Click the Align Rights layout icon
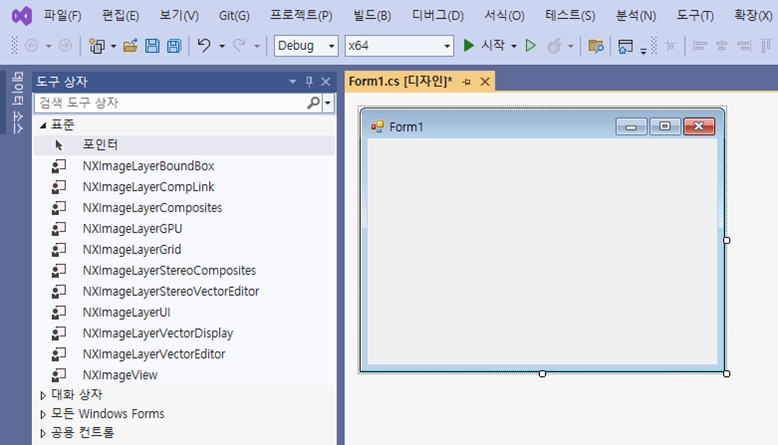The image size is (778, 445). click(x=744, y=46)
